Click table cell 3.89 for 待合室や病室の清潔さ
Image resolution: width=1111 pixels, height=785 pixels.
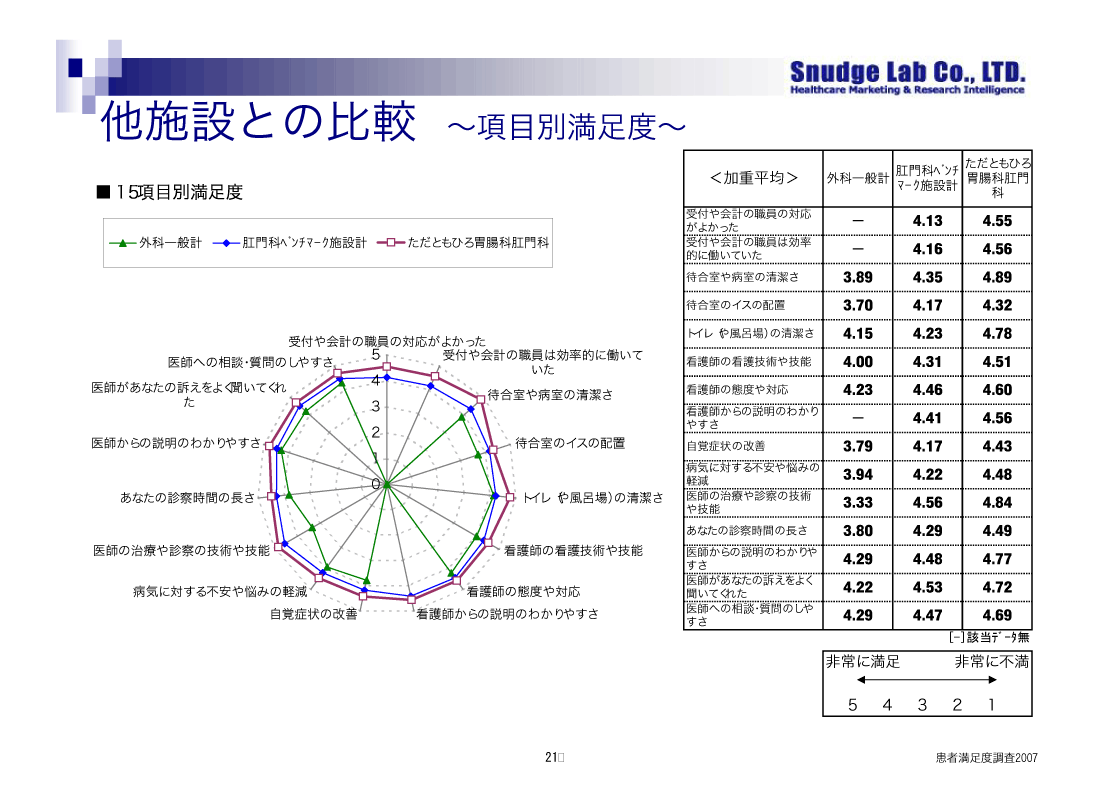click(858, 278)
